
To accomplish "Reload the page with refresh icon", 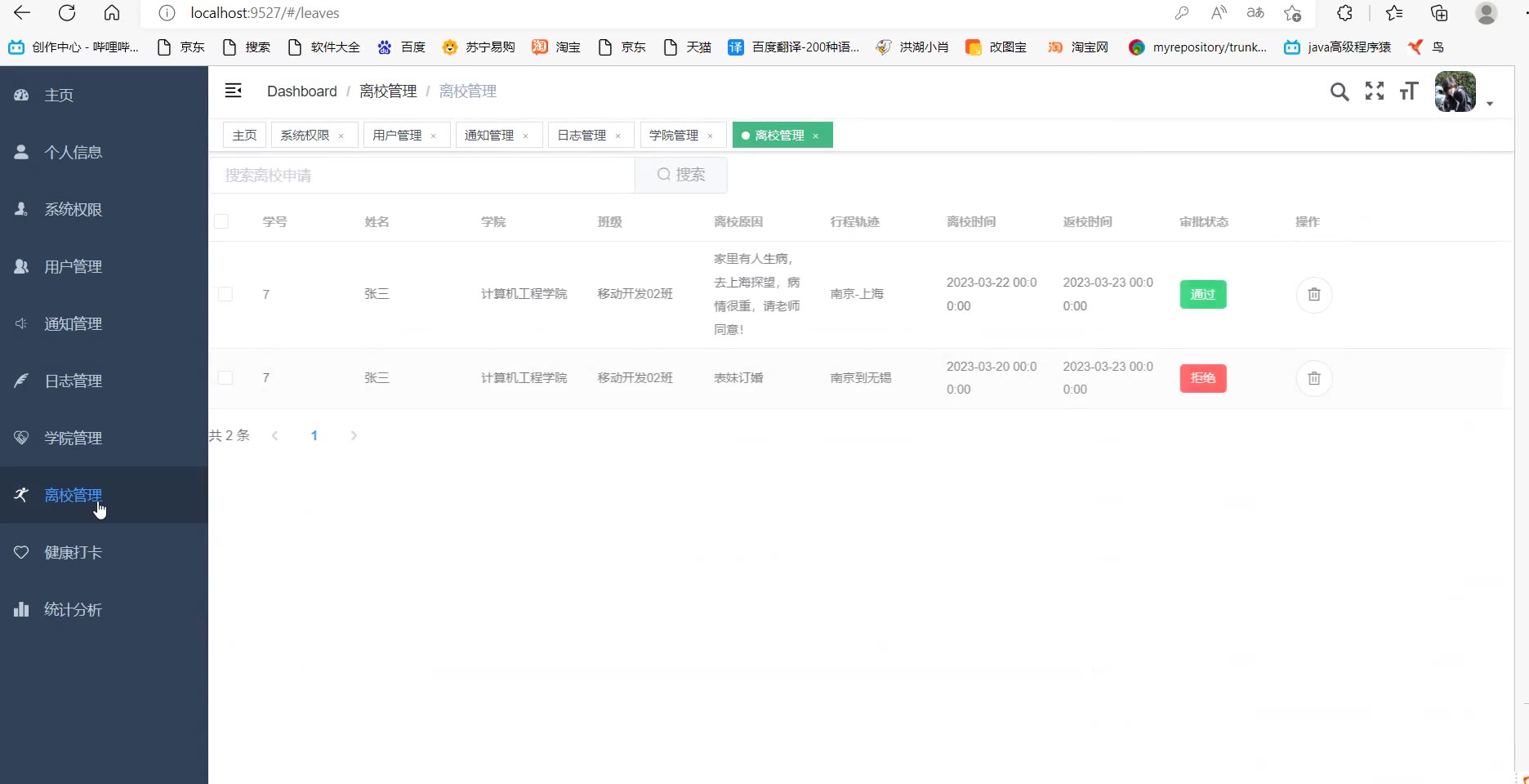I will coord(67,13).
